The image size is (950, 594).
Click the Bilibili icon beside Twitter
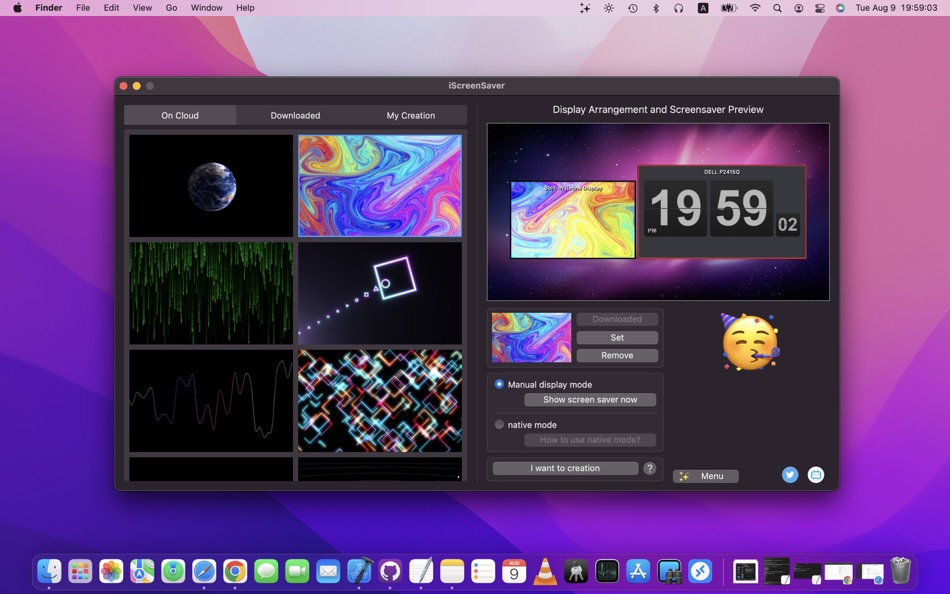coord(816,475)
